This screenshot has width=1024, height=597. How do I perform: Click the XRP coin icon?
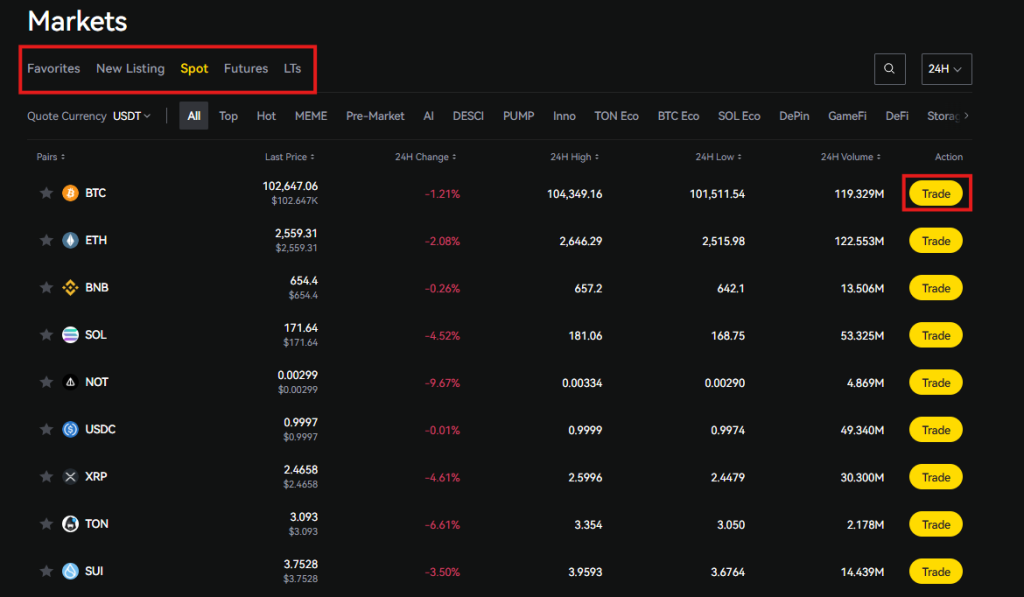coord(68,476)
